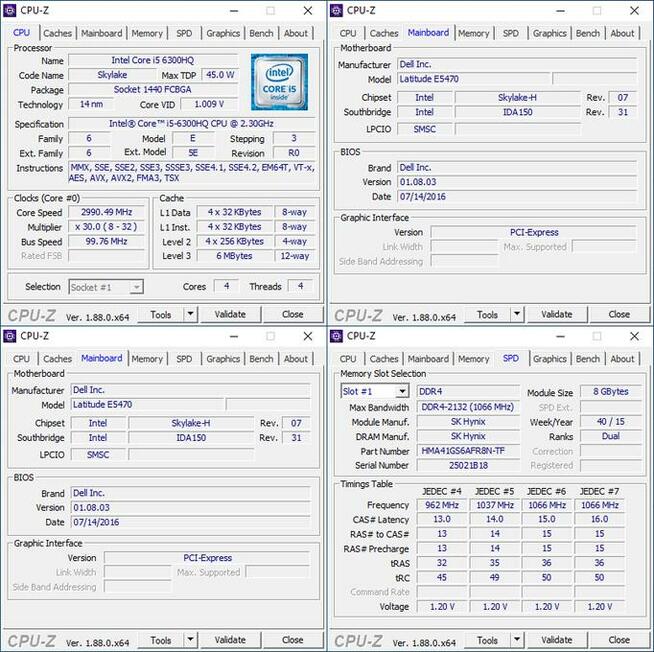Click CPU-Z title icon in upper-right Mainboard window

(336, 10)
